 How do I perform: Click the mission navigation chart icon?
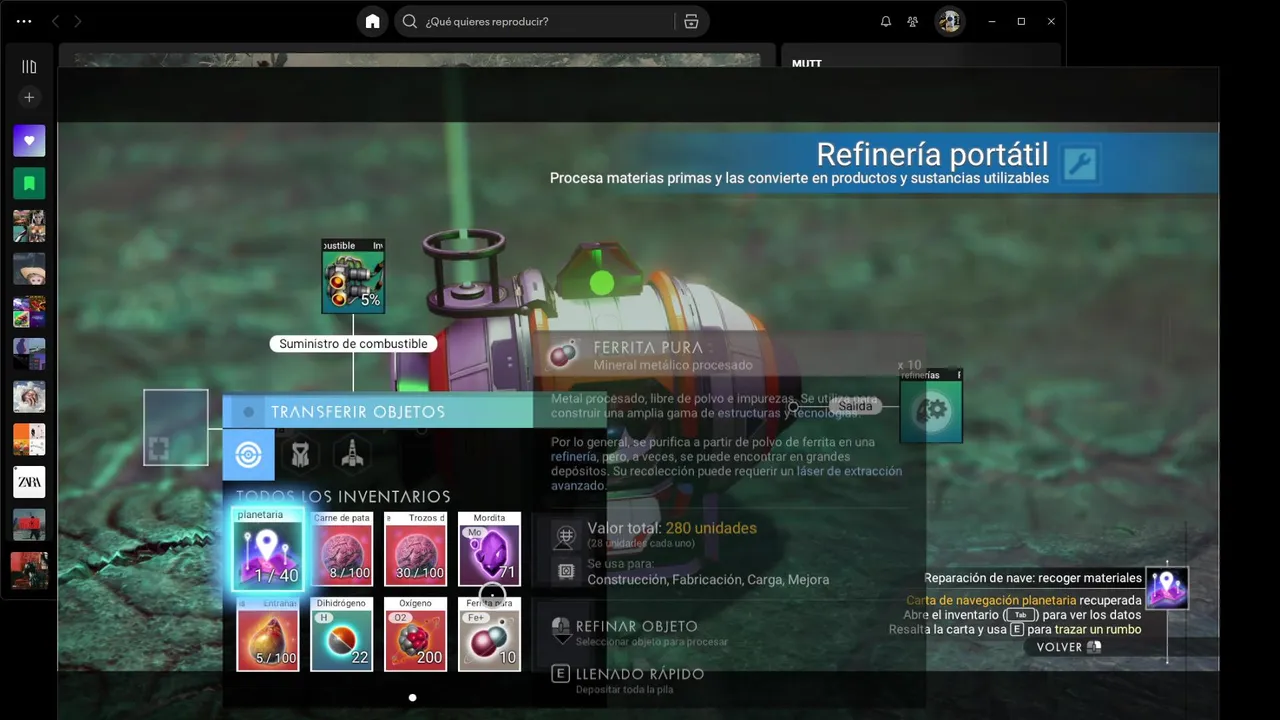(1167, 588)
